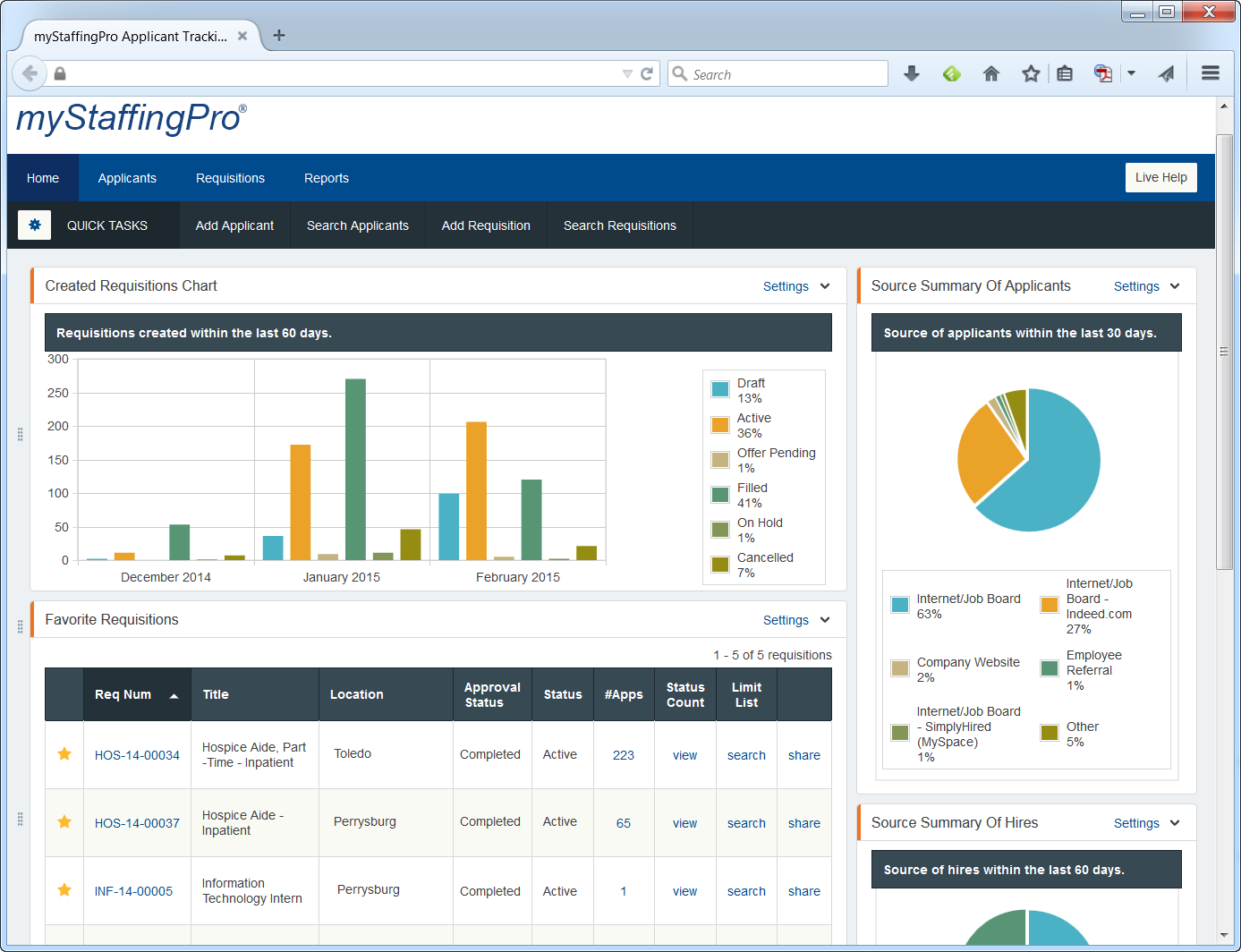
Task: Click the Quick Tasks gear icon
Action: pyautogui.click(x=35, y=225)
